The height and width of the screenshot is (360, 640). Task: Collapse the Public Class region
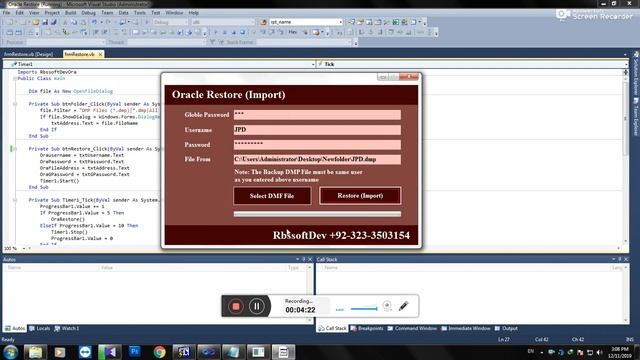(x=15, y=78)
